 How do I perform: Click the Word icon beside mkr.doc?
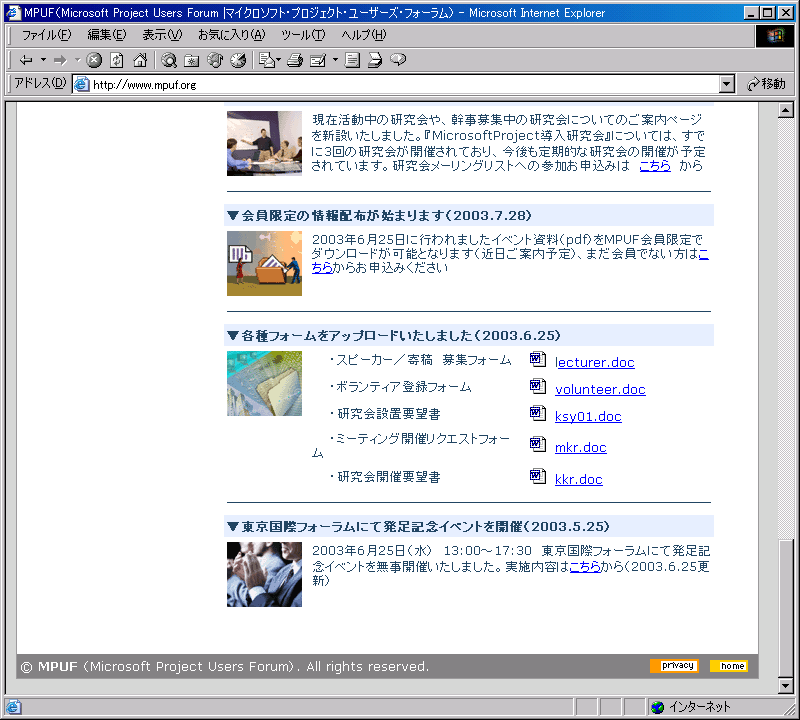pyautogui.click(x=538, y=444)
